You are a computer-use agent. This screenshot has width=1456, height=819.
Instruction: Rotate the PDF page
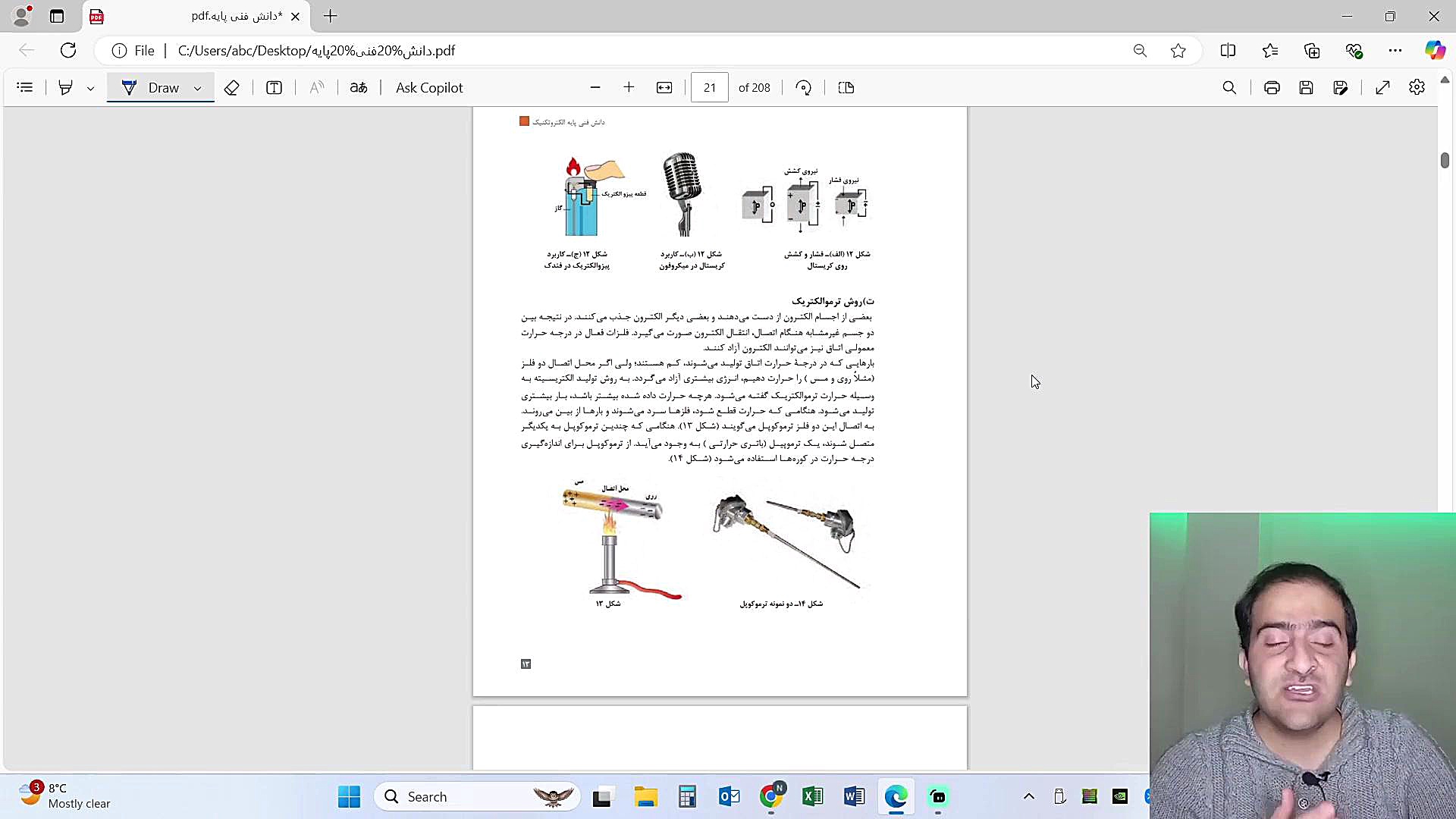click(804, 88)
